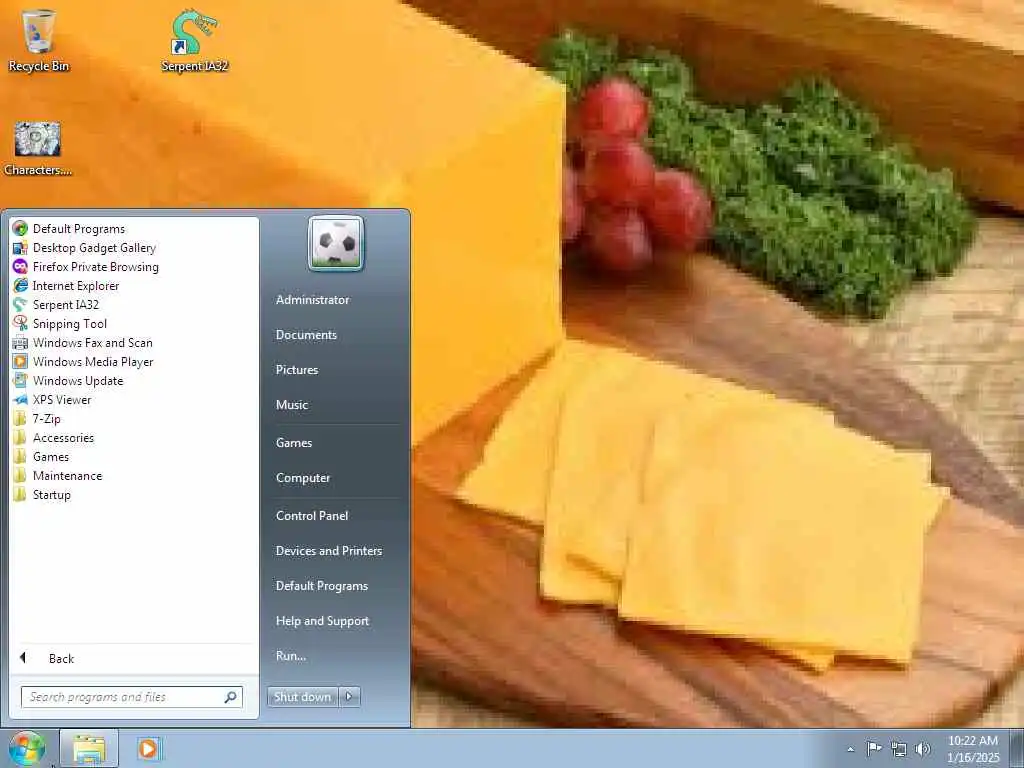The width and height of the screenshot is (1024, 768).
Task: Launch Windows Media Player from the taskbar
Action: (x=148, y=748)
